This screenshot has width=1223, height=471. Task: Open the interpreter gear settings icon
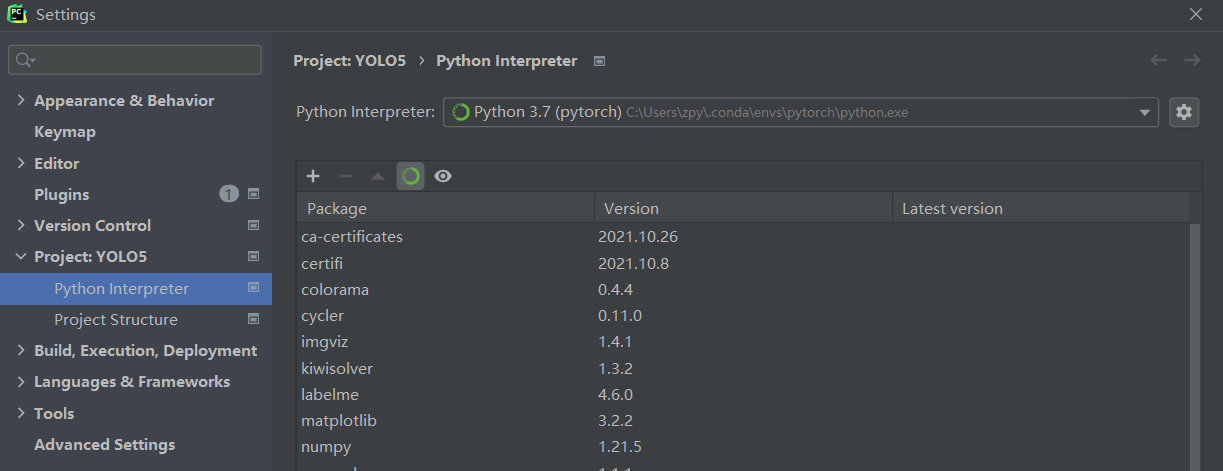pos(1184,112)
